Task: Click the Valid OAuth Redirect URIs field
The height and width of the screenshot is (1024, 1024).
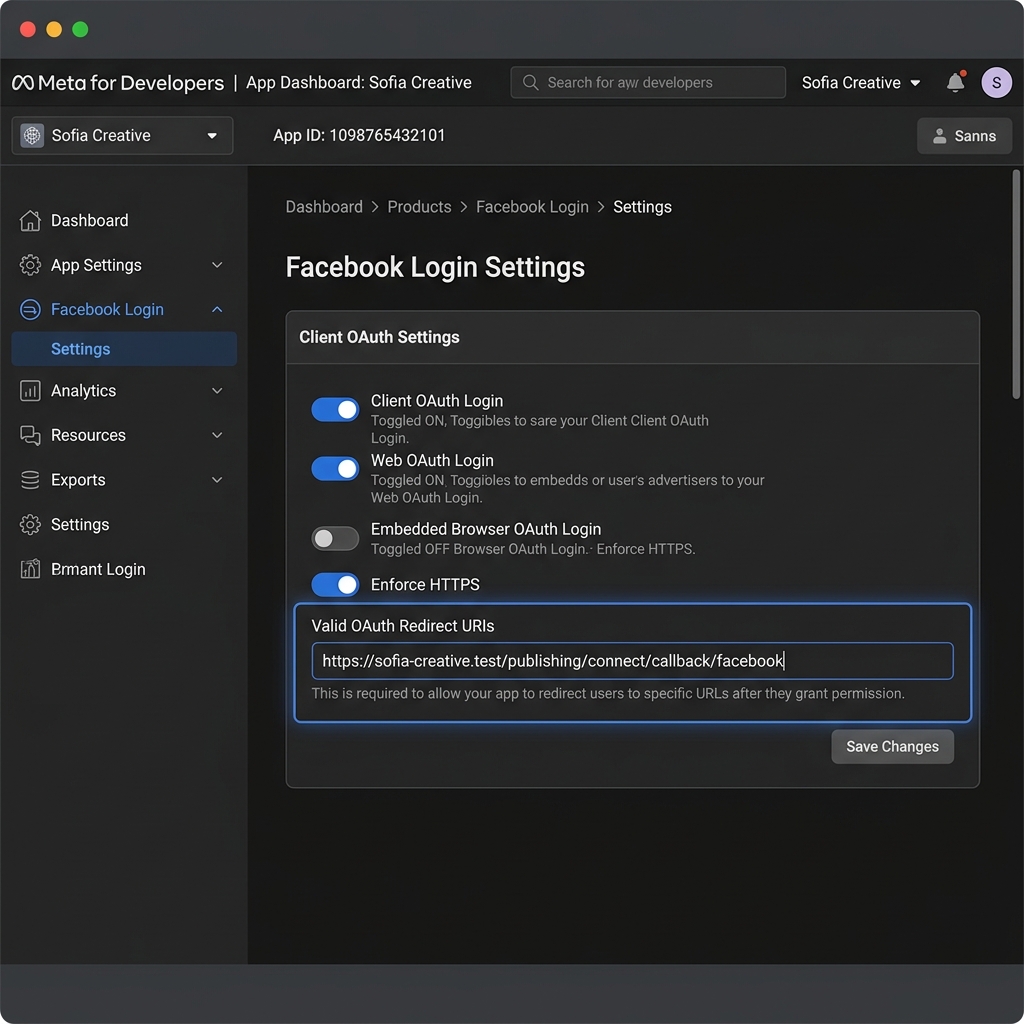Action: click(633, 660)
